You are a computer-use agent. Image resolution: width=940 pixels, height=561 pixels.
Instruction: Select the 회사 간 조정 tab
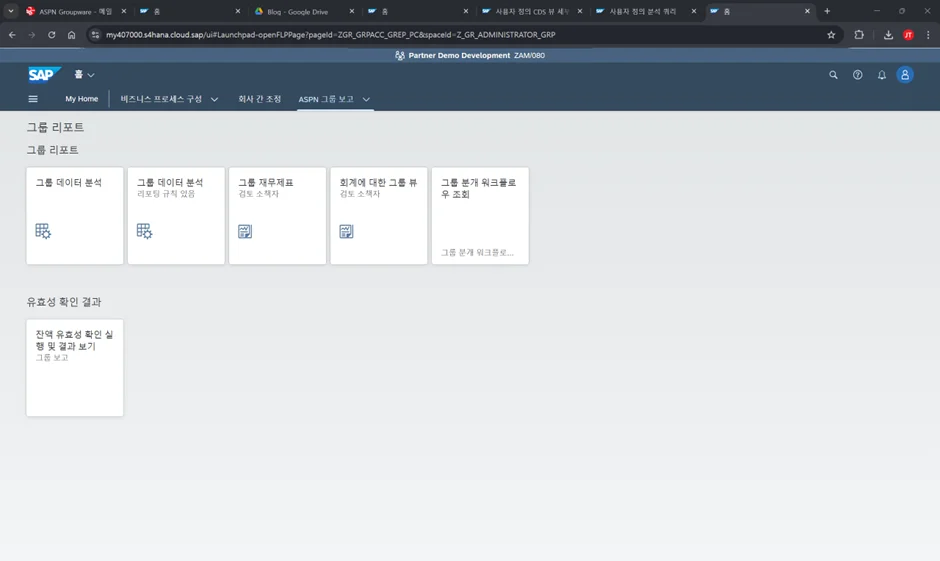pos(259,99)
